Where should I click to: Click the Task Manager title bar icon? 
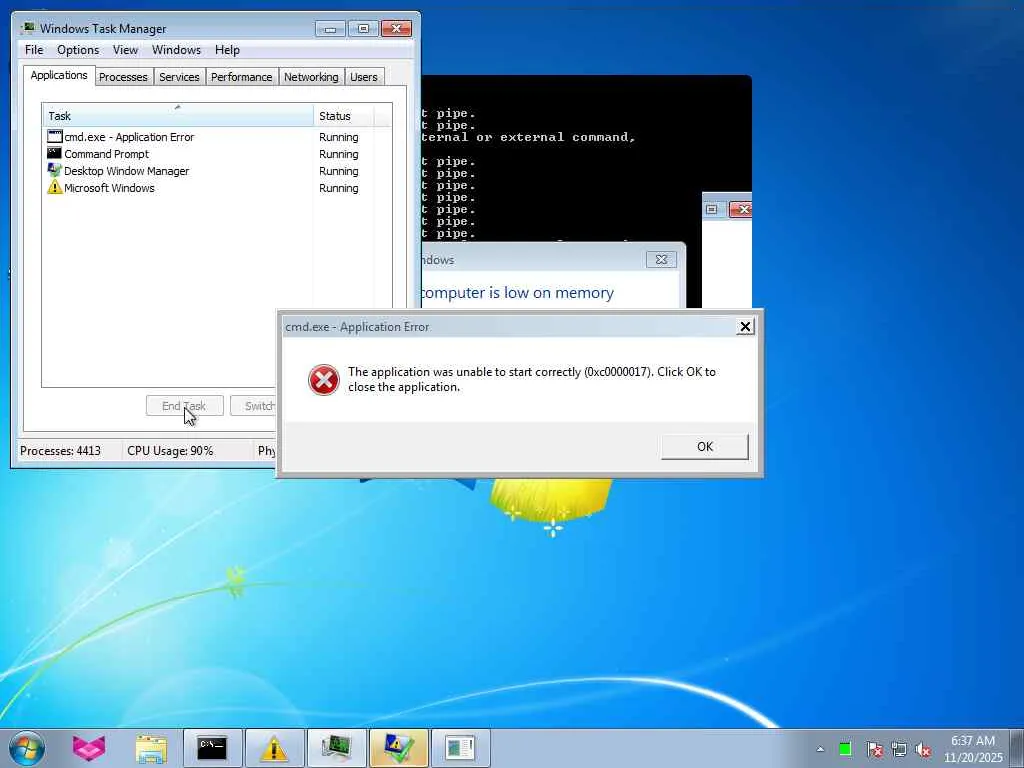click(x=28, y=28)
